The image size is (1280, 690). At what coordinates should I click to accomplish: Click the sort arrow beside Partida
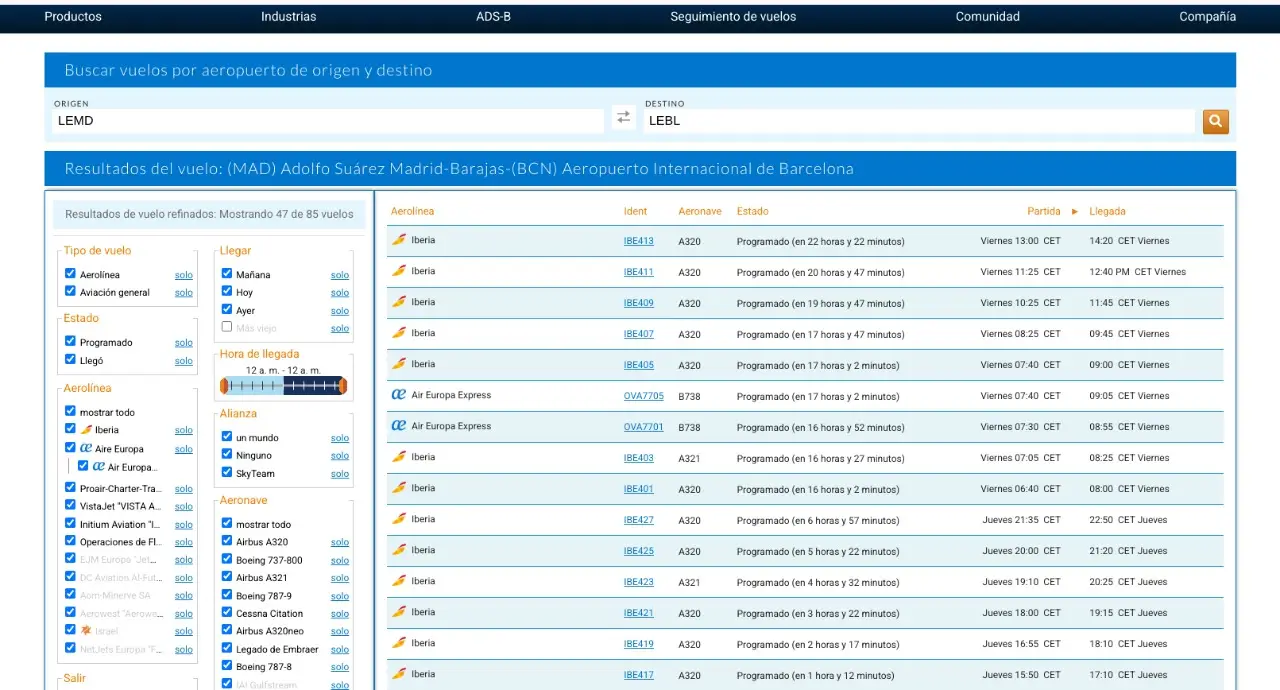(1075, 212)
